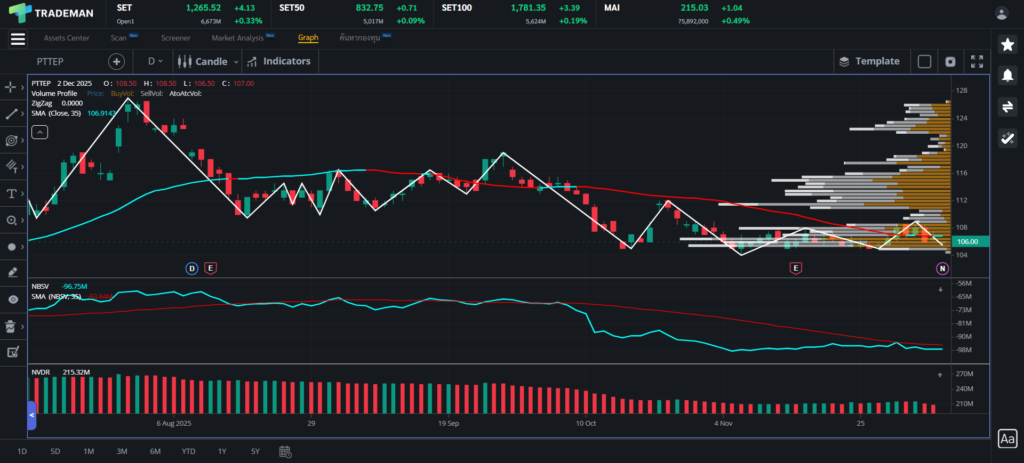This screenshot has height=463, width=1024.
Task: Go to the Market Analysis tab
Action: (238, 38)
